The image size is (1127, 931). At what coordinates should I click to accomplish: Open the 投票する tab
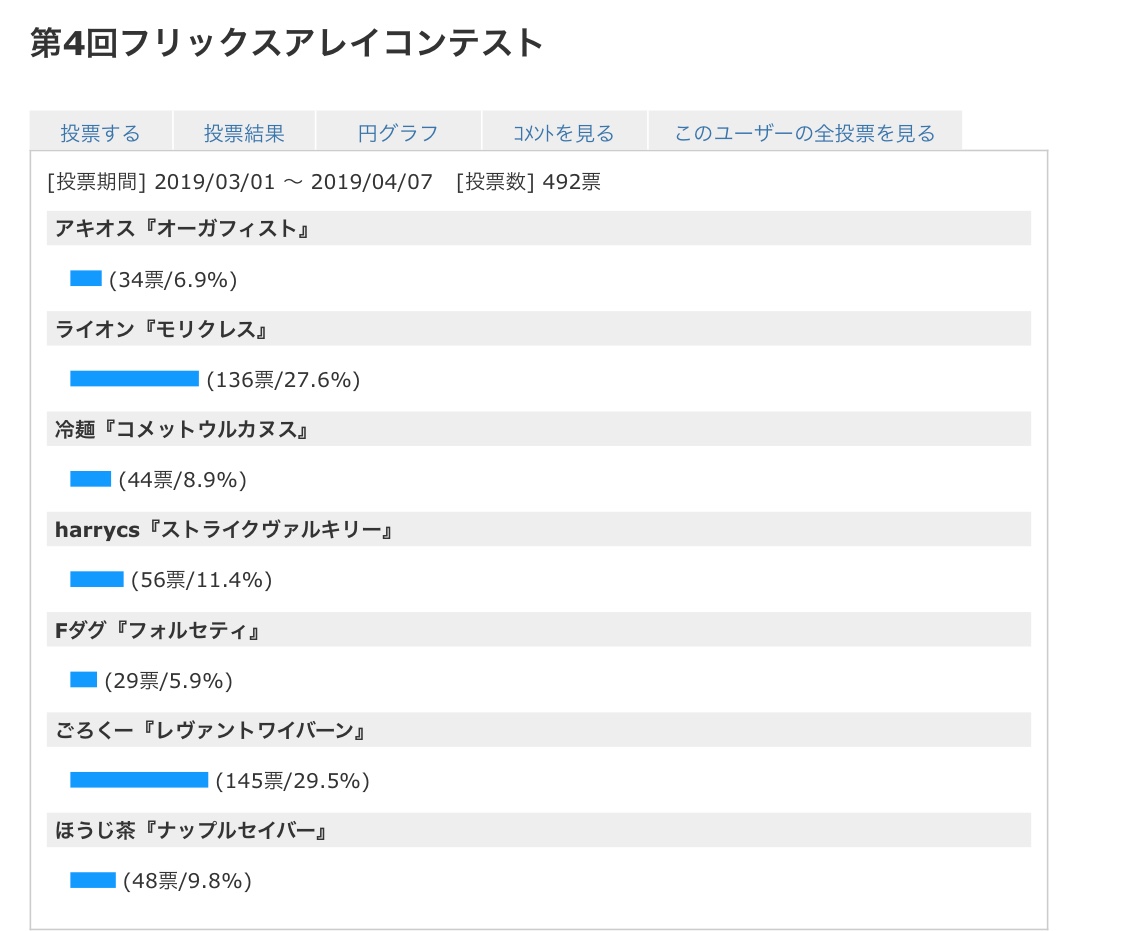tap(100, 133)
